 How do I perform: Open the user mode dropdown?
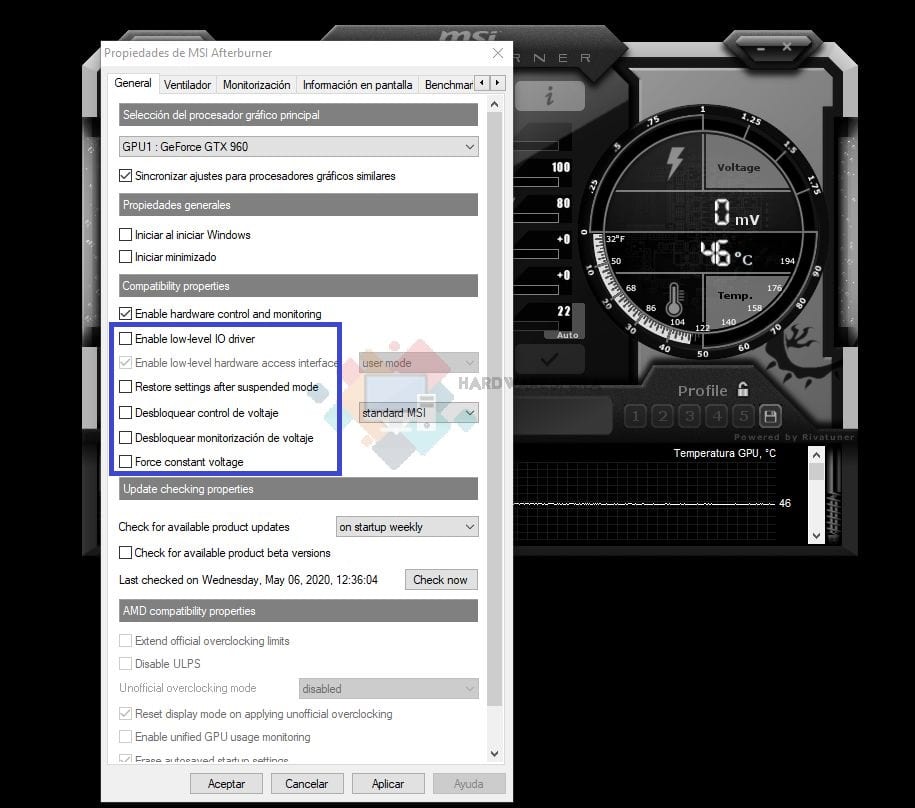click(418, 363)
